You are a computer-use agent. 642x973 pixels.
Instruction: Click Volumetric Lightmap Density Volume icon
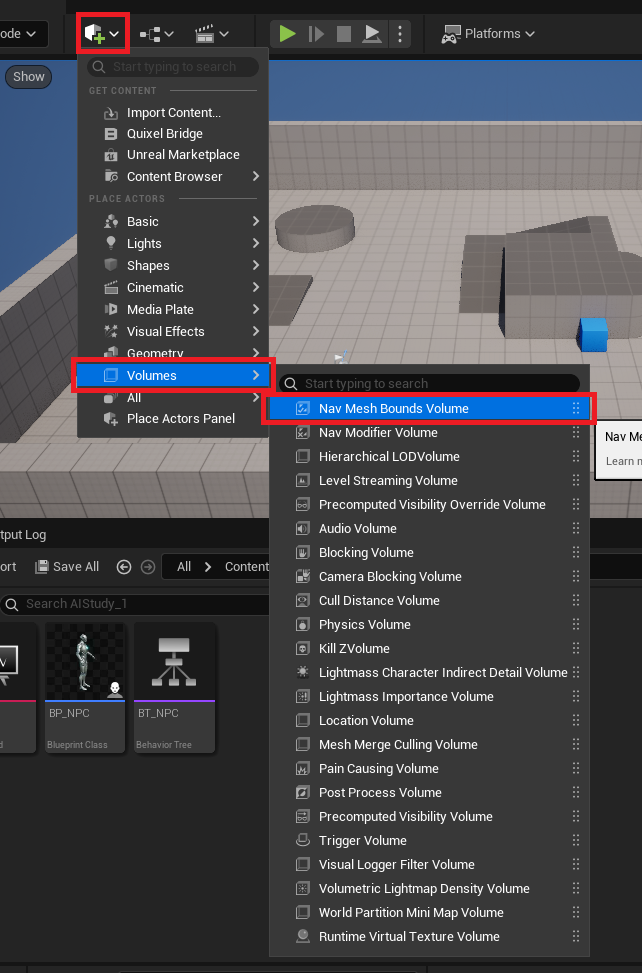pyautogui.click(x=302, y=888)
